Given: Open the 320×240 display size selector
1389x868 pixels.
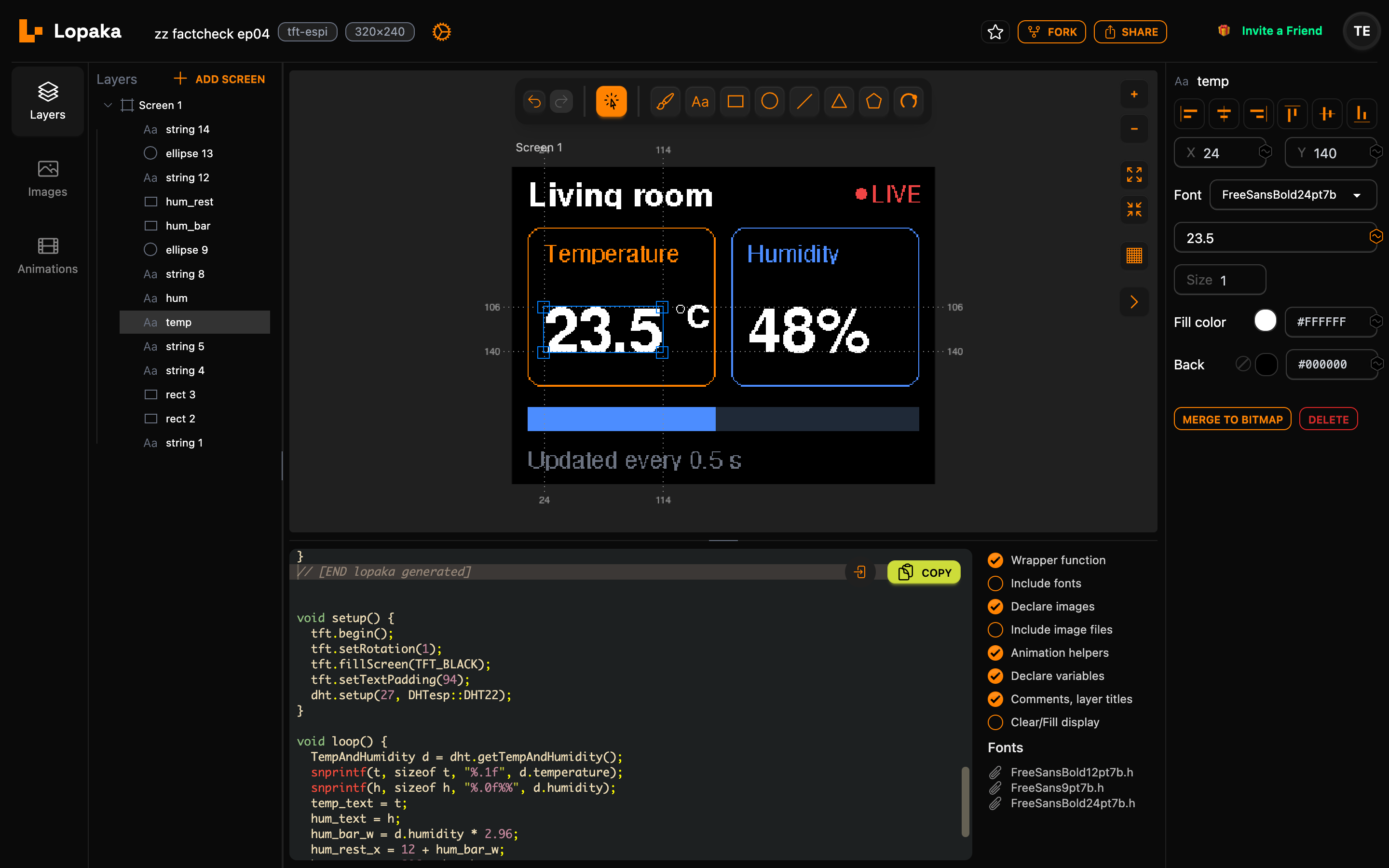Looking at the screenshot, I should [x=380, y=31].
